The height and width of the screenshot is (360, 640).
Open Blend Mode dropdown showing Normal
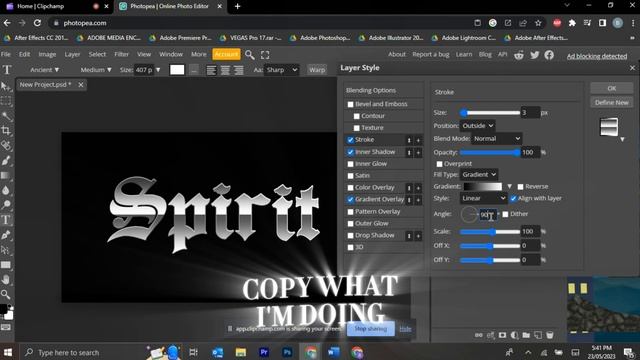(x=497, y=139)
